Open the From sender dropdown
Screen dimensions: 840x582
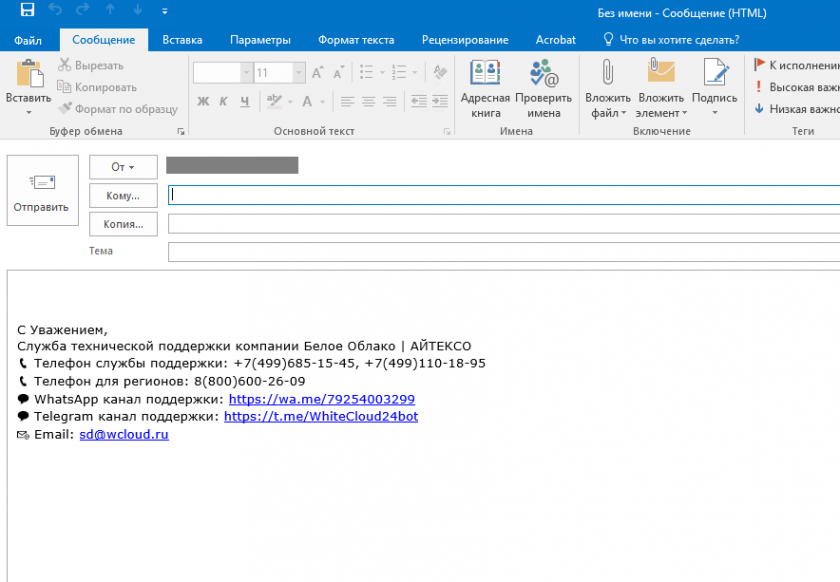pos(123,167)
